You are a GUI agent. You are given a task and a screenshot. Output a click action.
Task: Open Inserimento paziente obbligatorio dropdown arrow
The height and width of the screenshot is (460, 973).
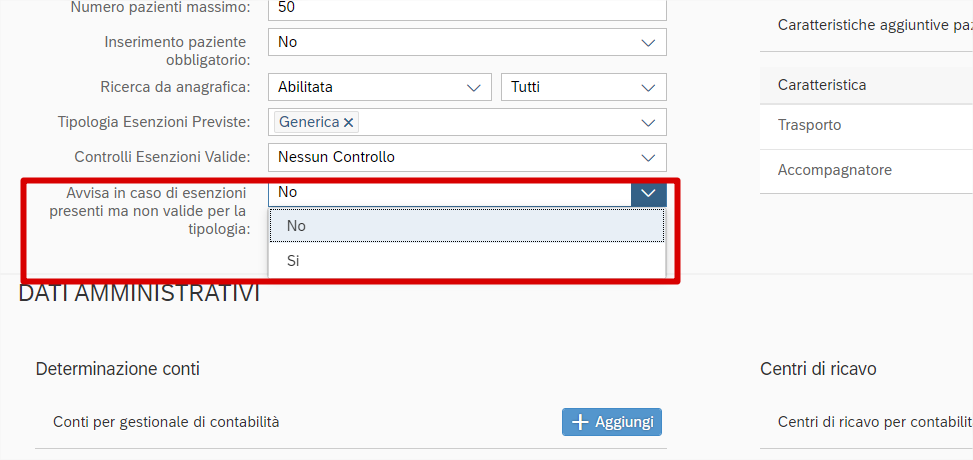click(x=648, y=42)
